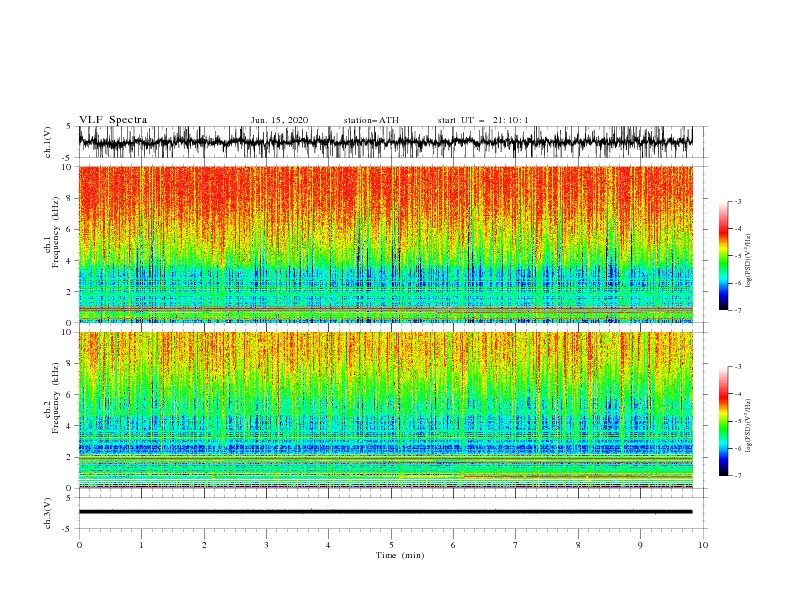792x612 pixels.
Task: Click inside the ch.2 spectrogram panel
Action: (x=385, y=410)
